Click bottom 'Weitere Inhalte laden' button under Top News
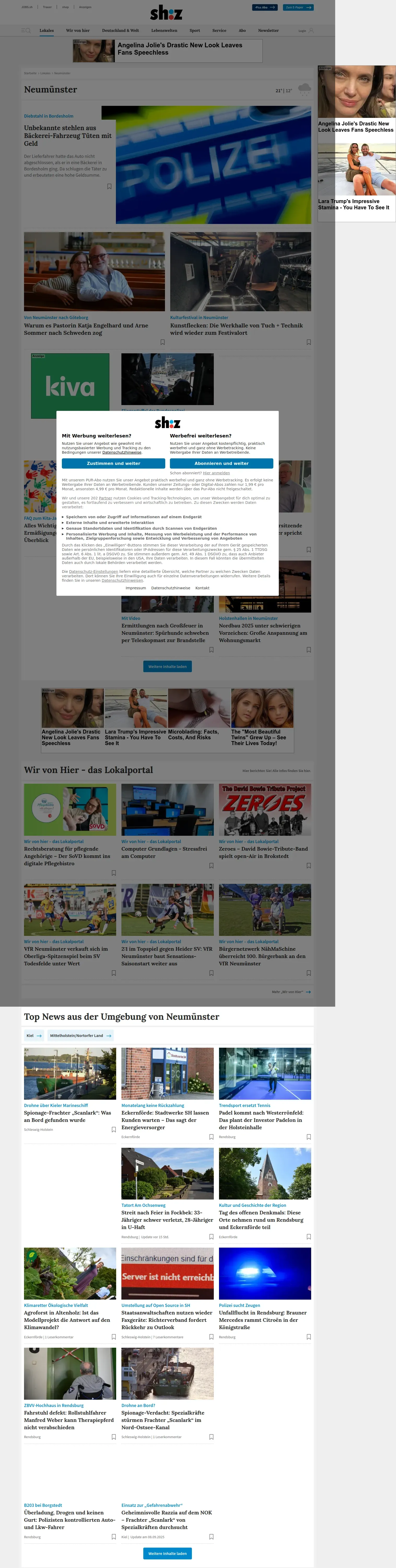The width and height of the screenshot is (396, 1568). tap(167, 1553)
